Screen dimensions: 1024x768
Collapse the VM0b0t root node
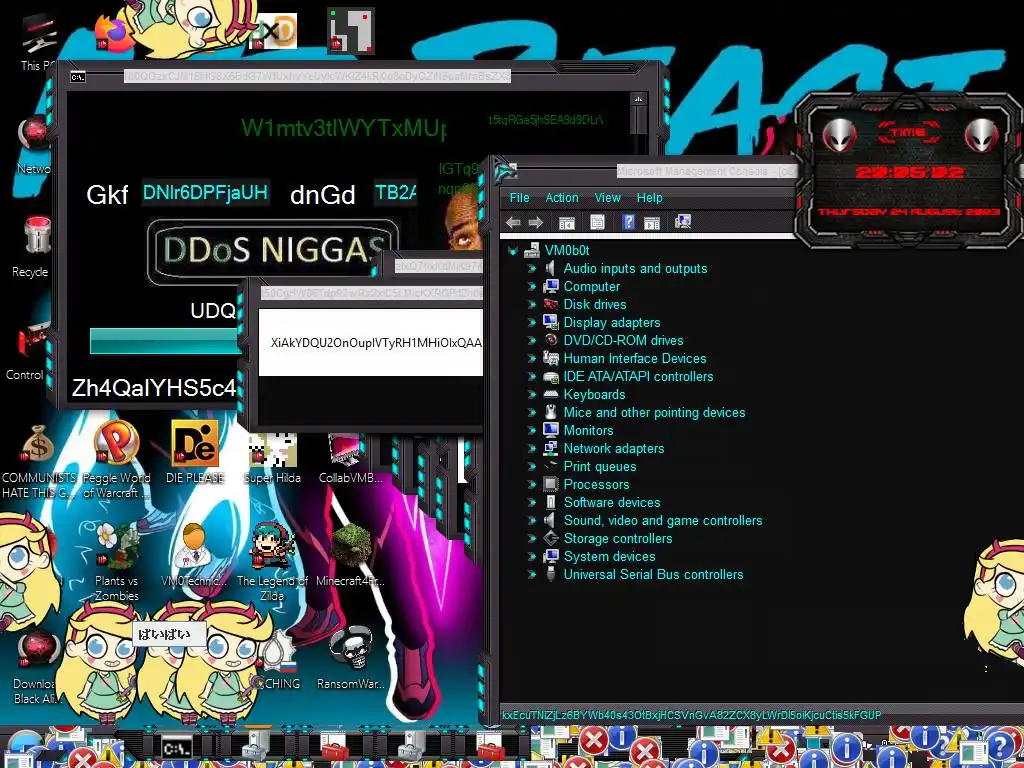(x=513, y=250)
